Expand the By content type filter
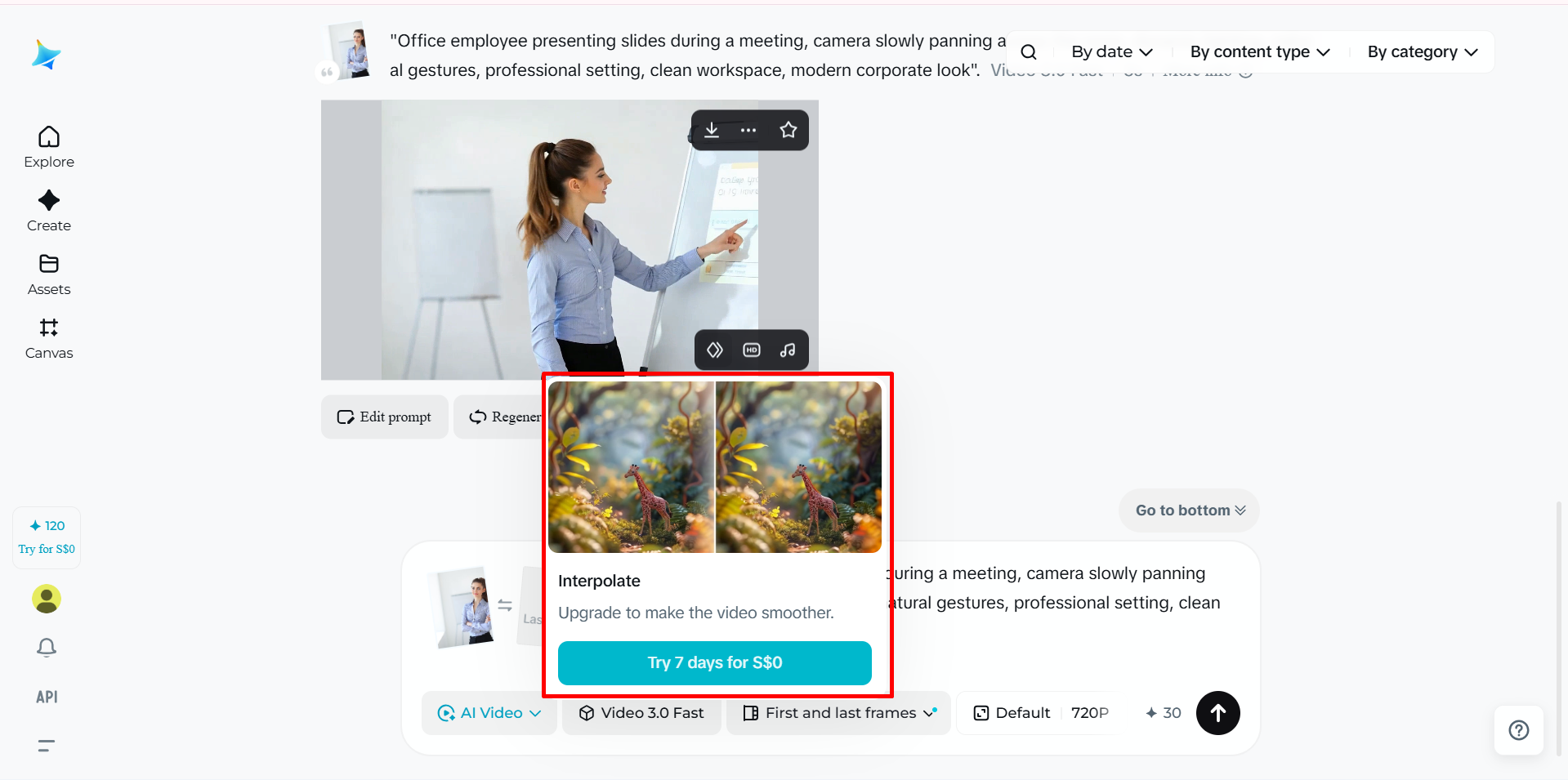Image resolution: width=1568 pixels, height=780 pixels. [1260, 52]
